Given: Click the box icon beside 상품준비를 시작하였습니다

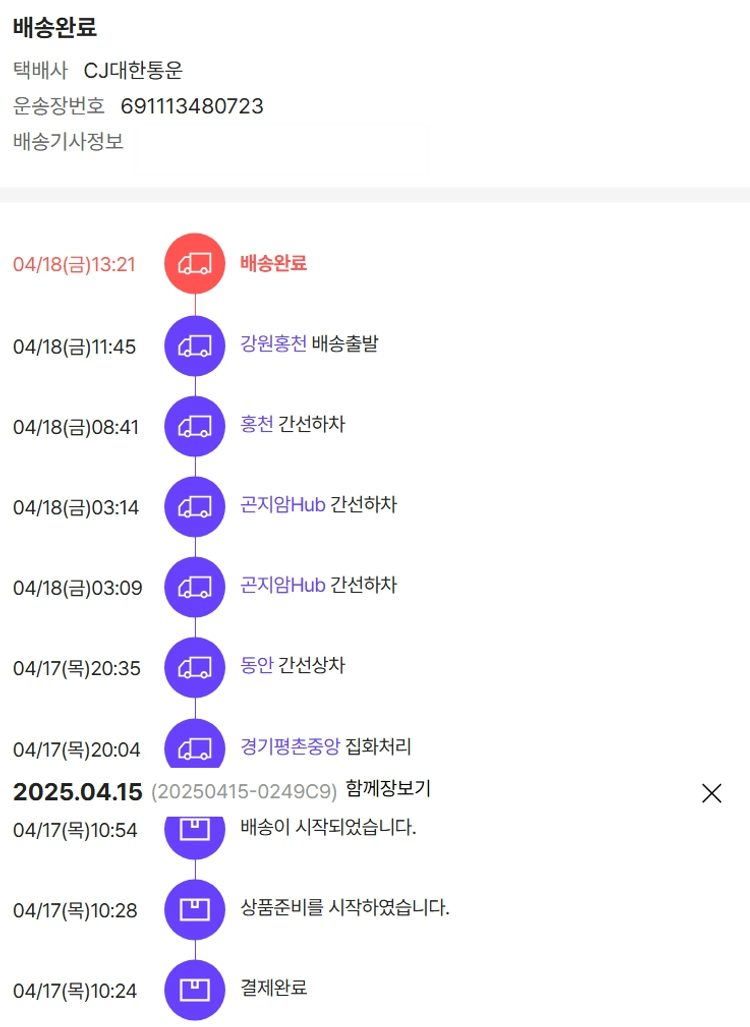Looking at the screenshot, I should coord(195,909).
